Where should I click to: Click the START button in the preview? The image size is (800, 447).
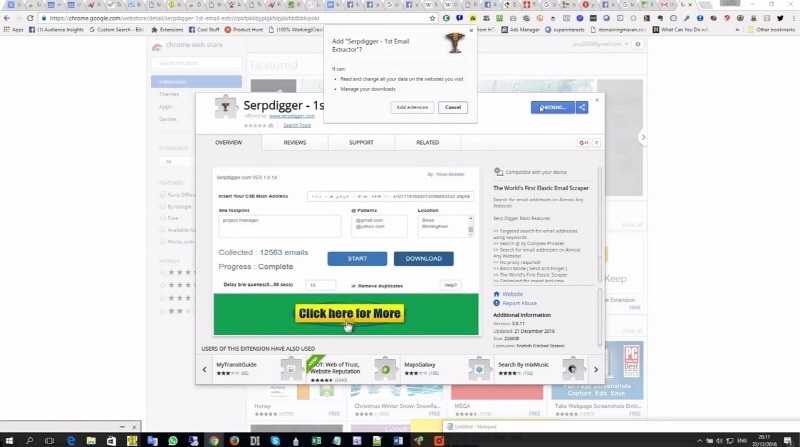pos(357,259)
